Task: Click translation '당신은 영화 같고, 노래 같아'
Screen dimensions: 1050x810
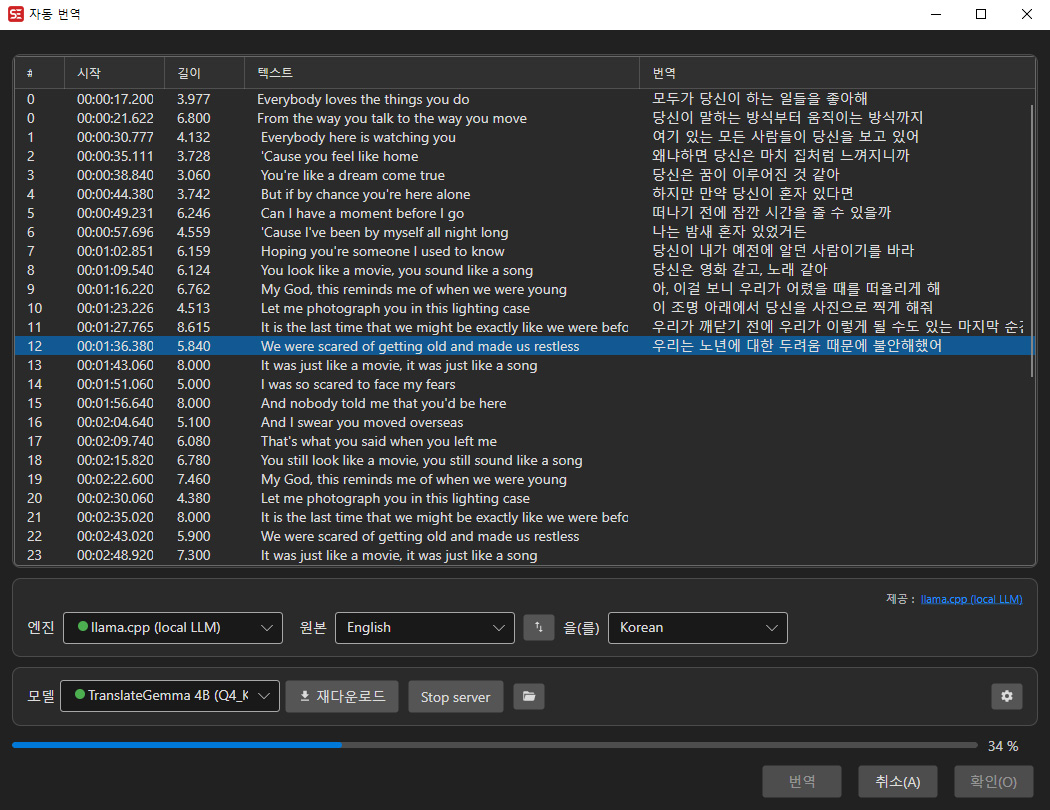Action: [x=739, y=270]
